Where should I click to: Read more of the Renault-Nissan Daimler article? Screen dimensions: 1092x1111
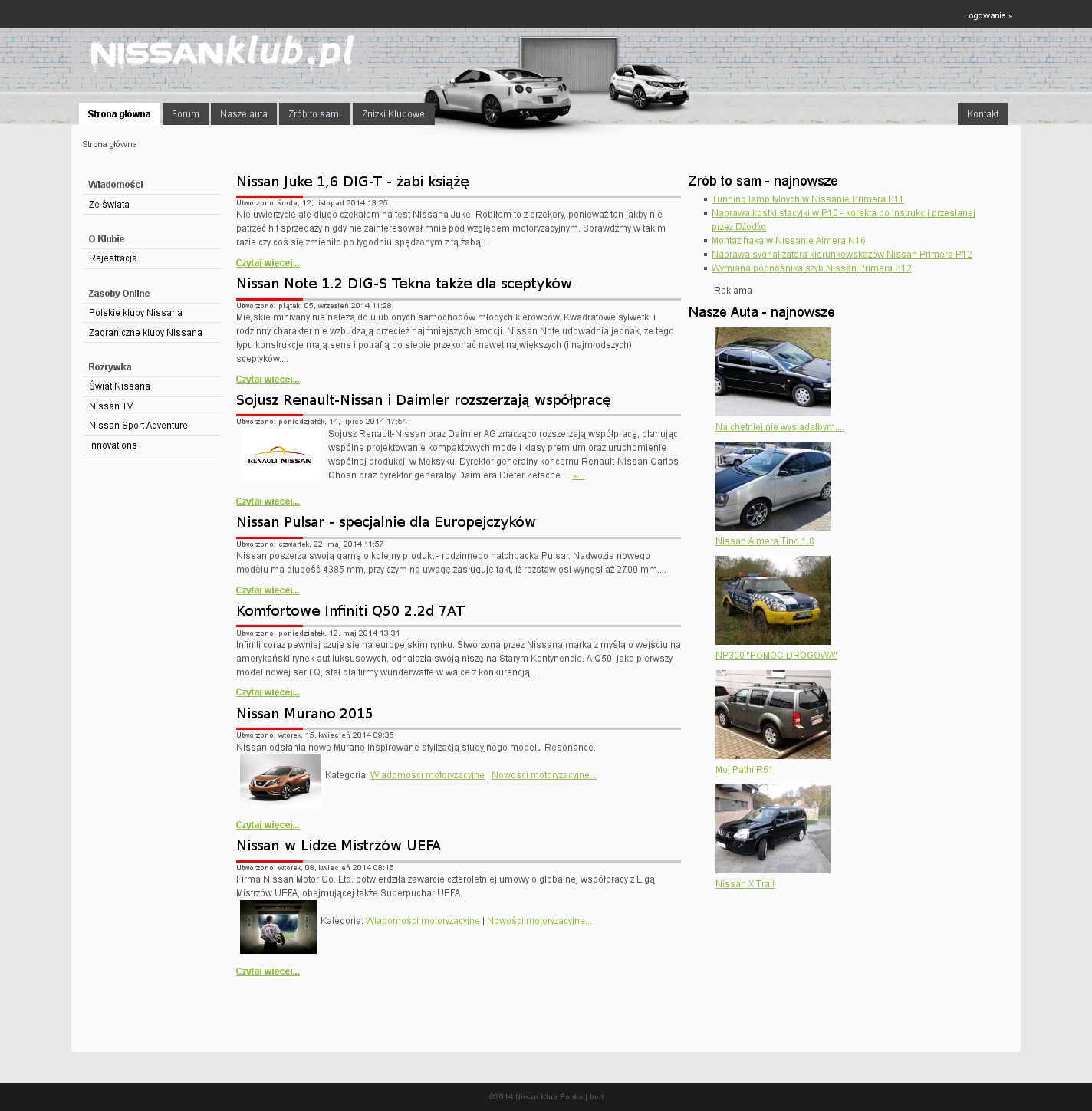(x=268, y=501)
